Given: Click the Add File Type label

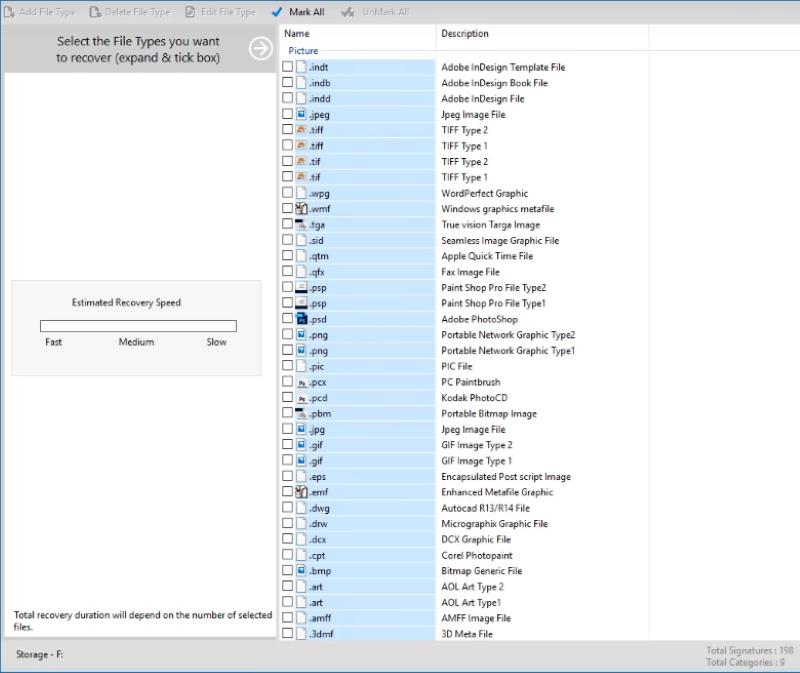Looking at the screenshot, I should click(x=47, y=12).
